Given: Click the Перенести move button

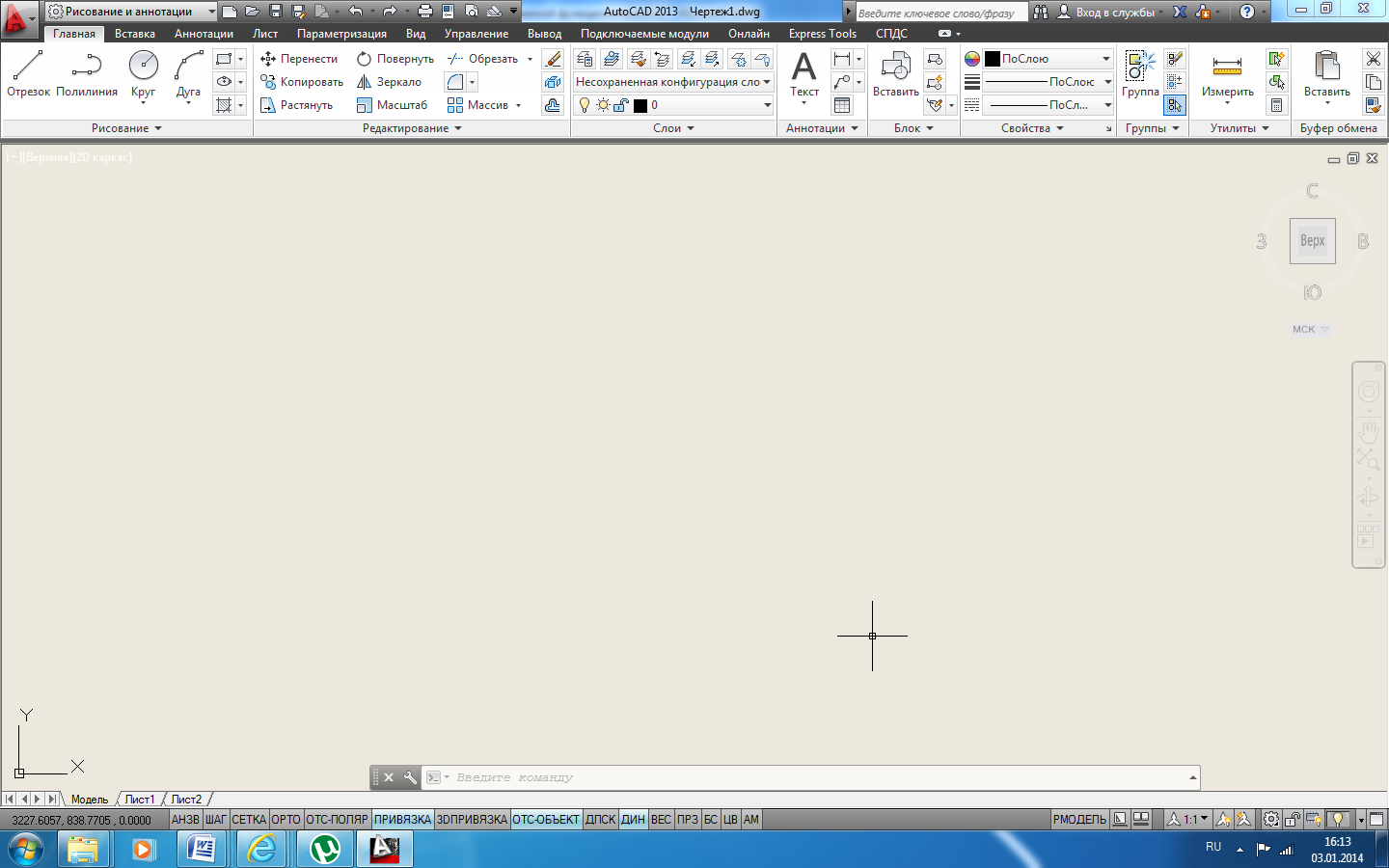Looking at the screenshot, I should 299,59.
